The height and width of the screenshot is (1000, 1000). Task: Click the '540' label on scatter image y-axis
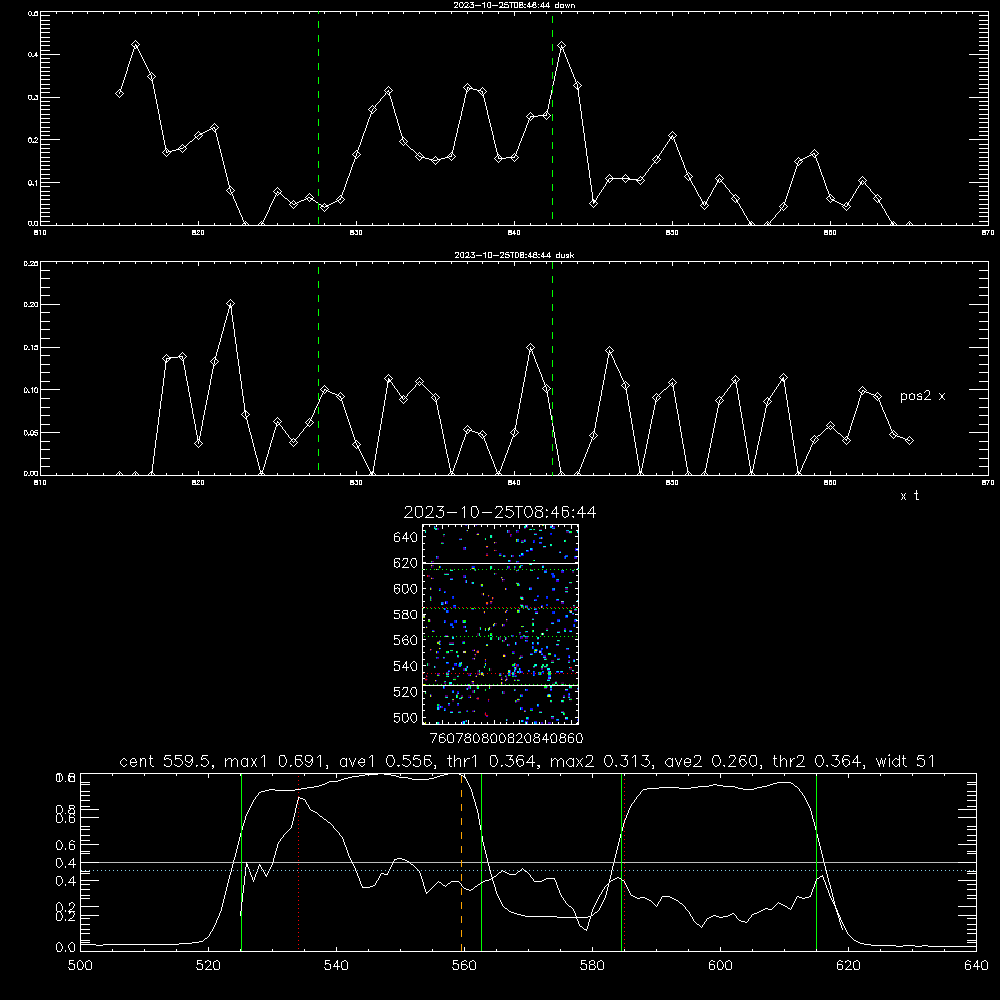pyautogui.click(x=406, y=666)
